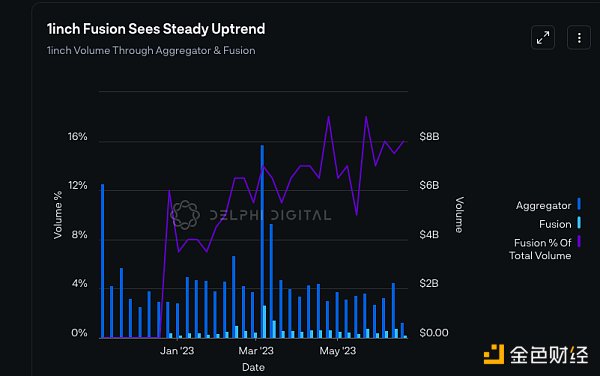The image size is (600, 376).
Task: Click the gold logo icon bottom-right
Action: [494, 354]
